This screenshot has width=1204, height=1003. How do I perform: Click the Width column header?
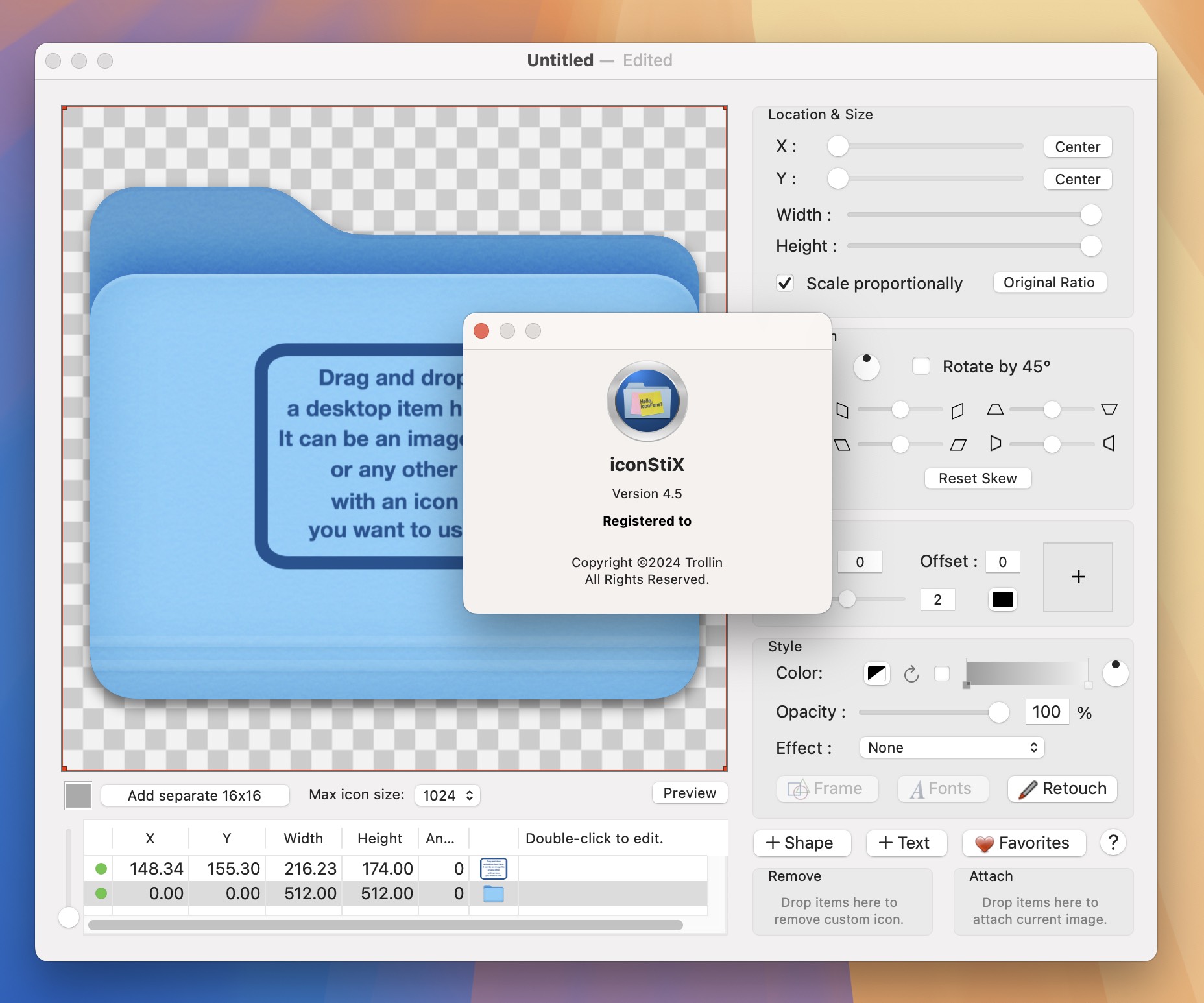tap(304, 838)
